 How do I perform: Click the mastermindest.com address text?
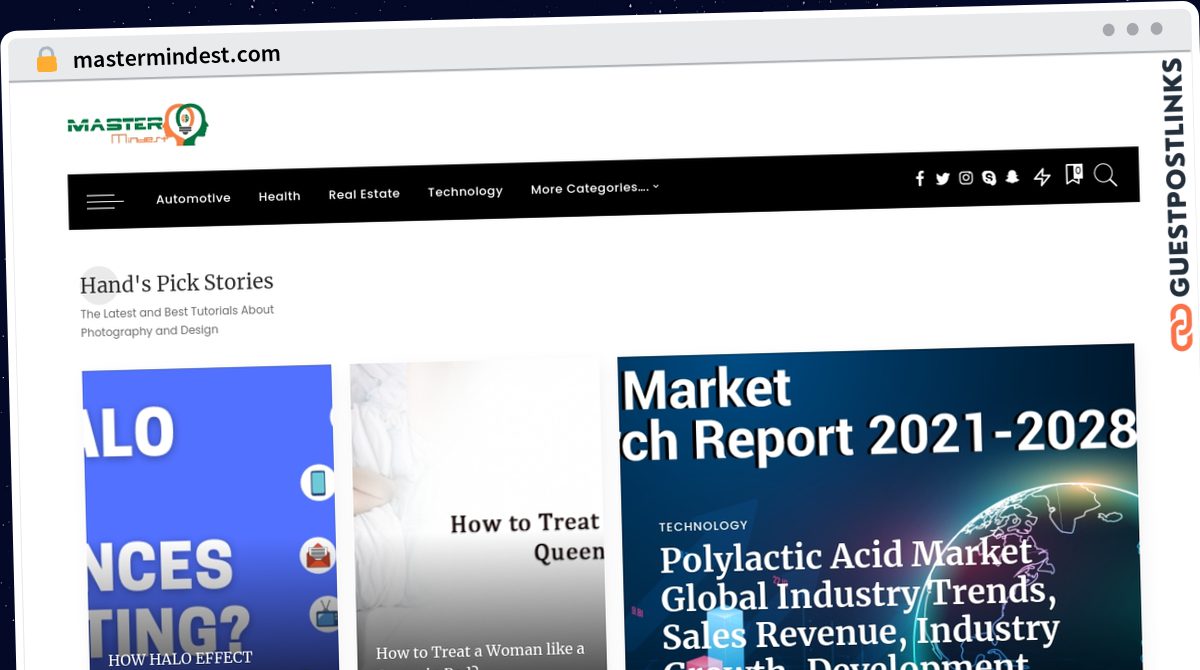177,57
